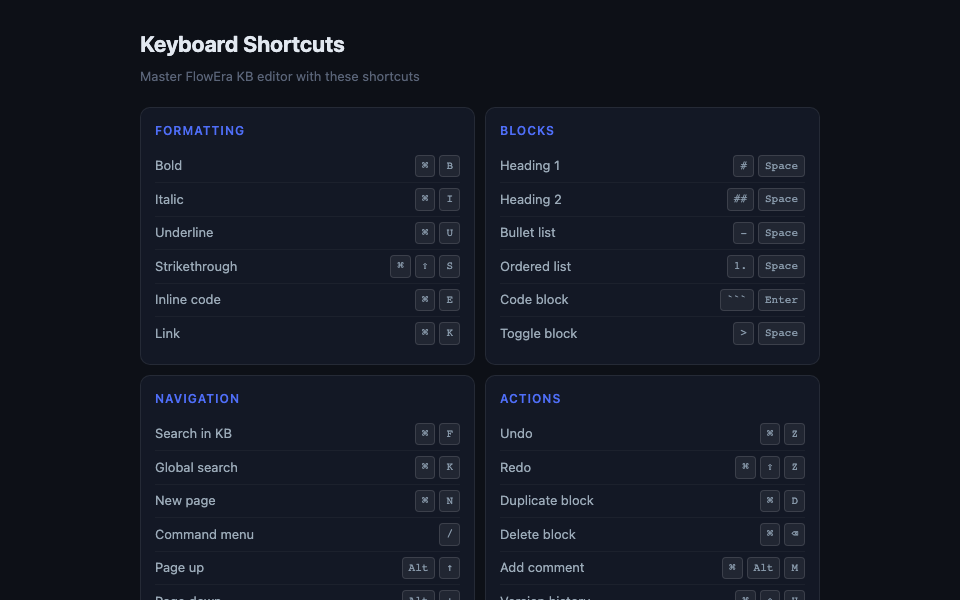Click the Enter key in the Code block row
The height and width of the screenshot is (600, 960).
[781, 300]
